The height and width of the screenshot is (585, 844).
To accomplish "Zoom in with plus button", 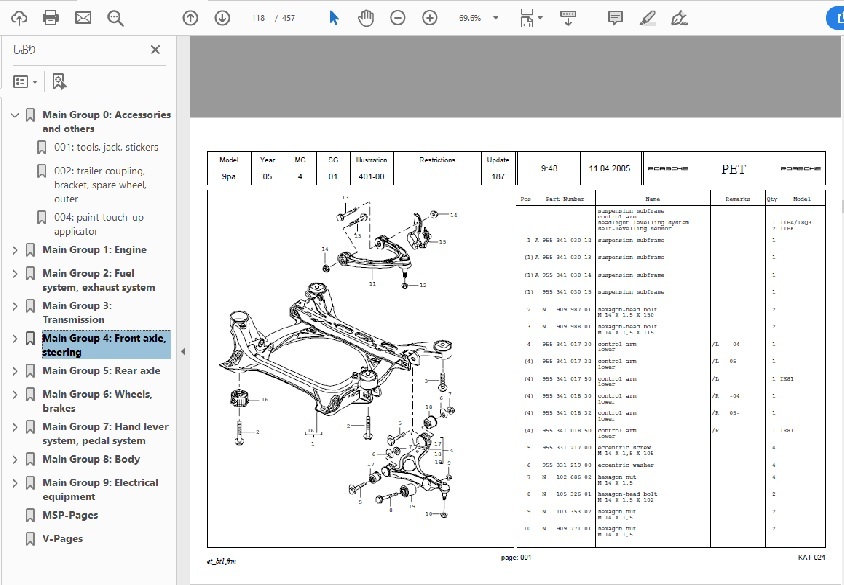I will (x=430, y=18).
